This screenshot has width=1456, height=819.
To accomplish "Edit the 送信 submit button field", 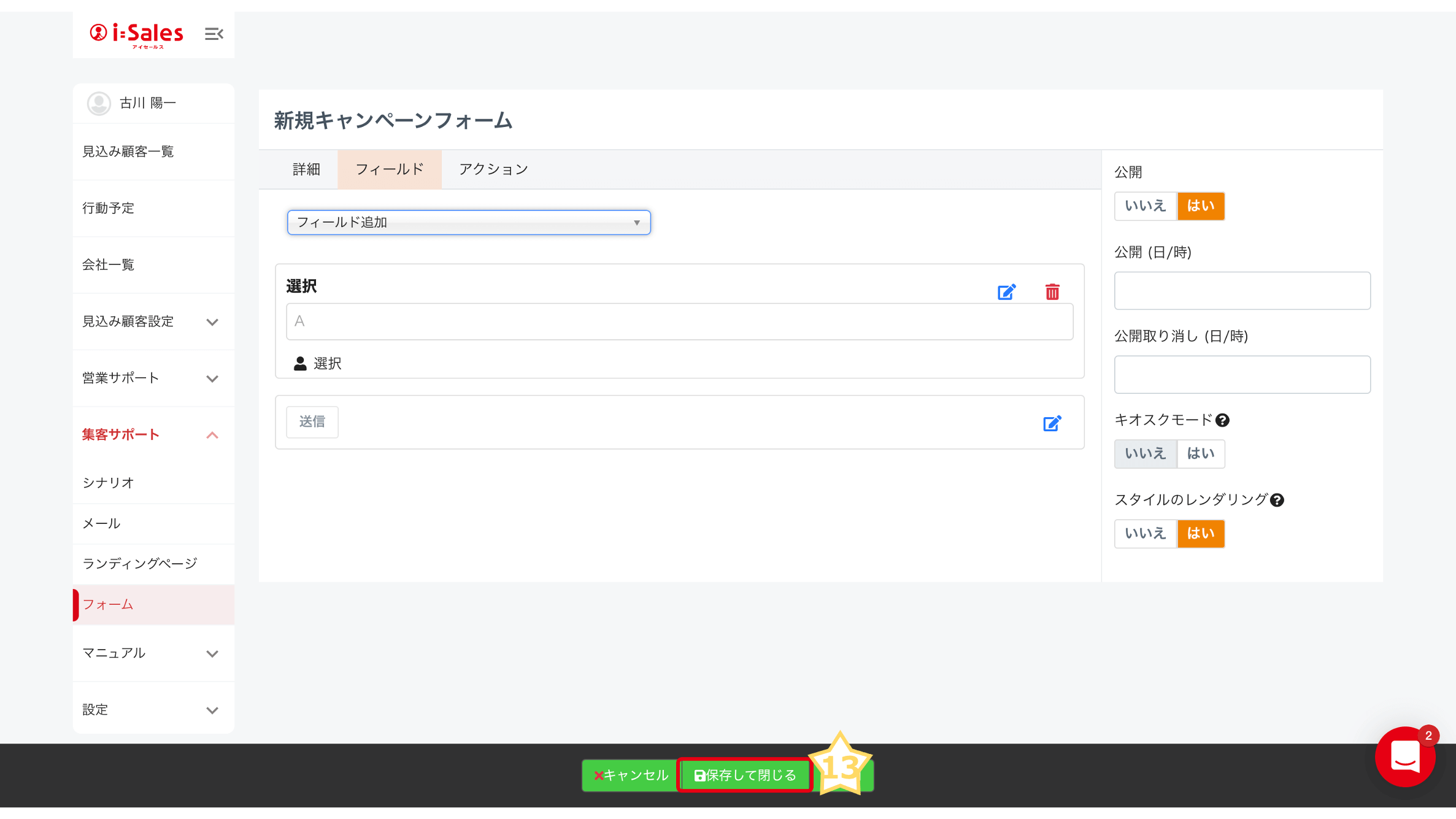I will (1052, 423).
